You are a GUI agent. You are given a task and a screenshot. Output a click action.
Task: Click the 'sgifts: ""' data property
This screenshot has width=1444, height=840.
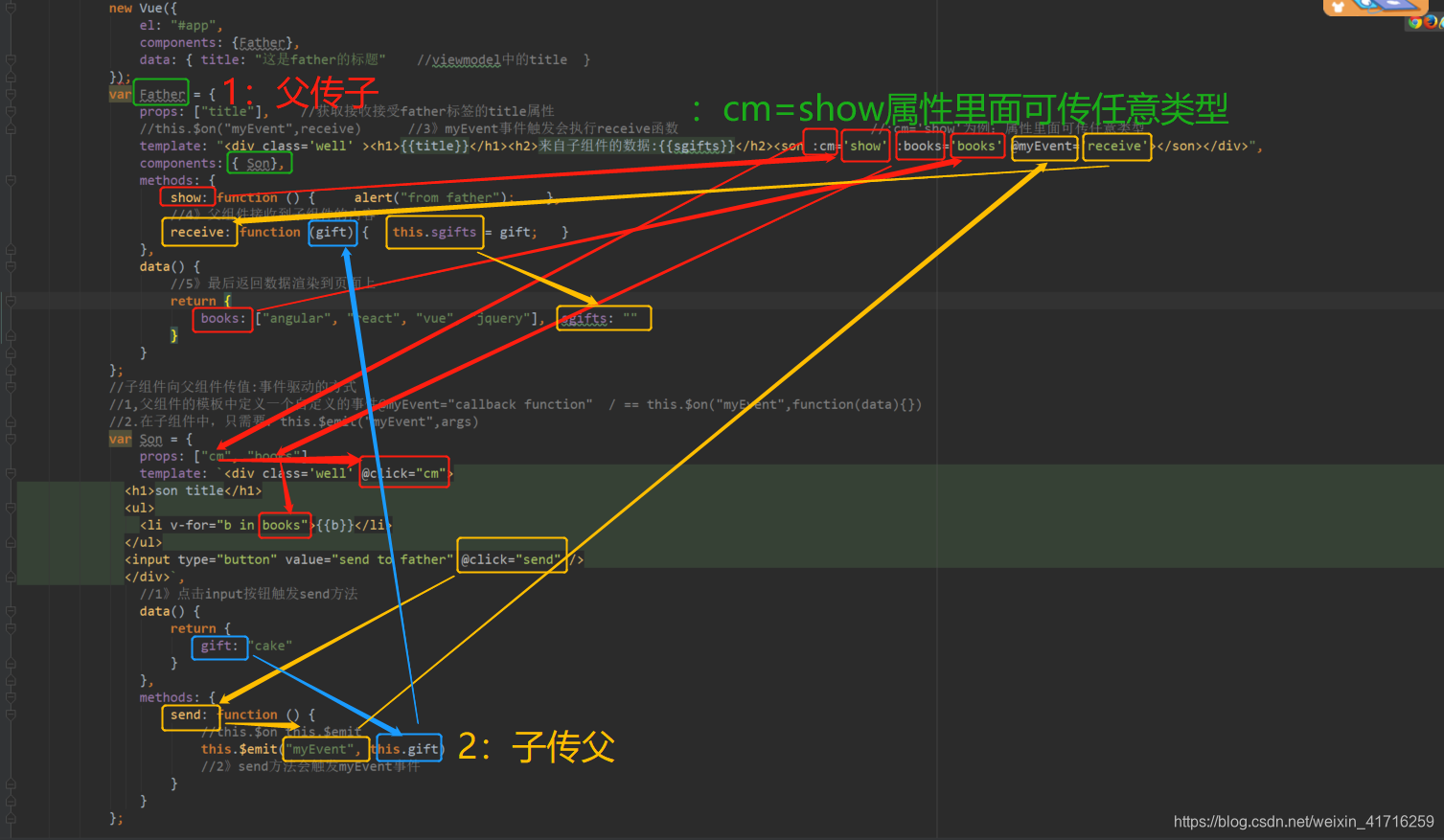pos(599,318)
